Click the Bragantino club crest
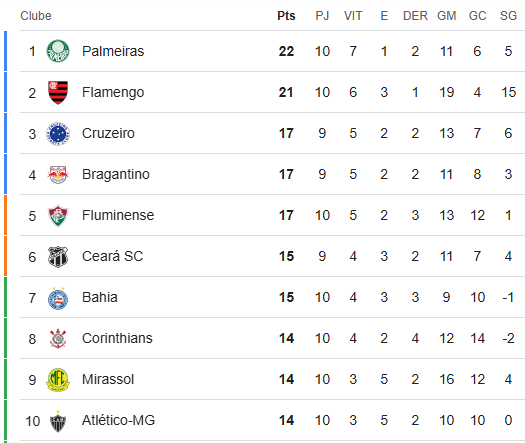The image size is (525, 443). 58,174
